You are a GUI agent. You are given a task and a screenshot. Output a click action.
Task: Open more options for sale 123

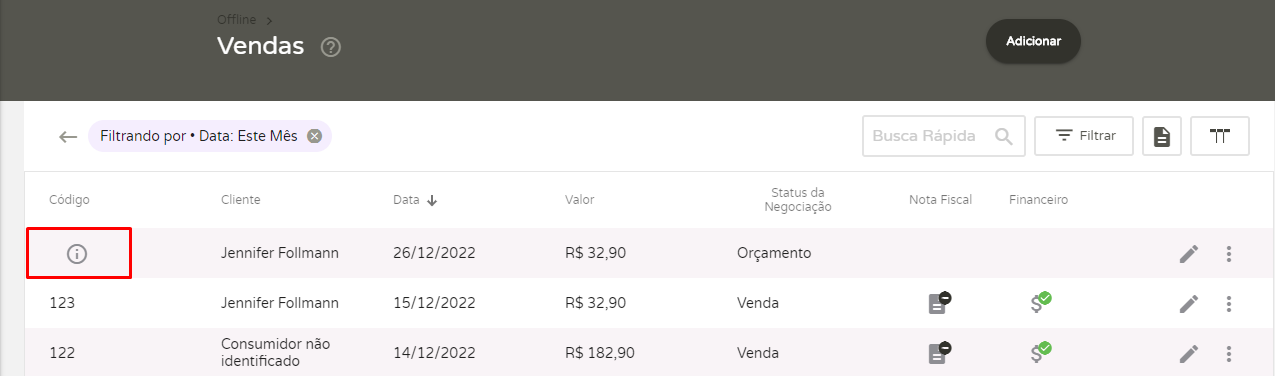[x=1229, y=304]
